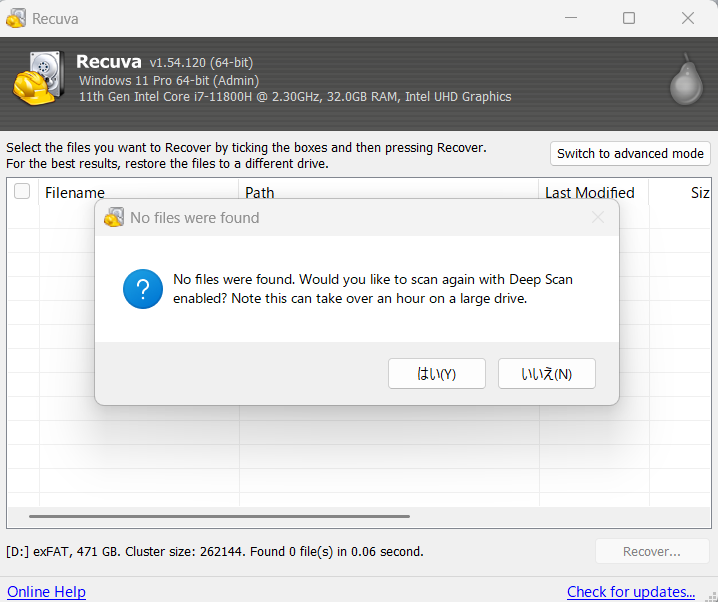Viewport: 718px width, 602px height.
Task: Click the Piriform pear logo
Action: 684,80
